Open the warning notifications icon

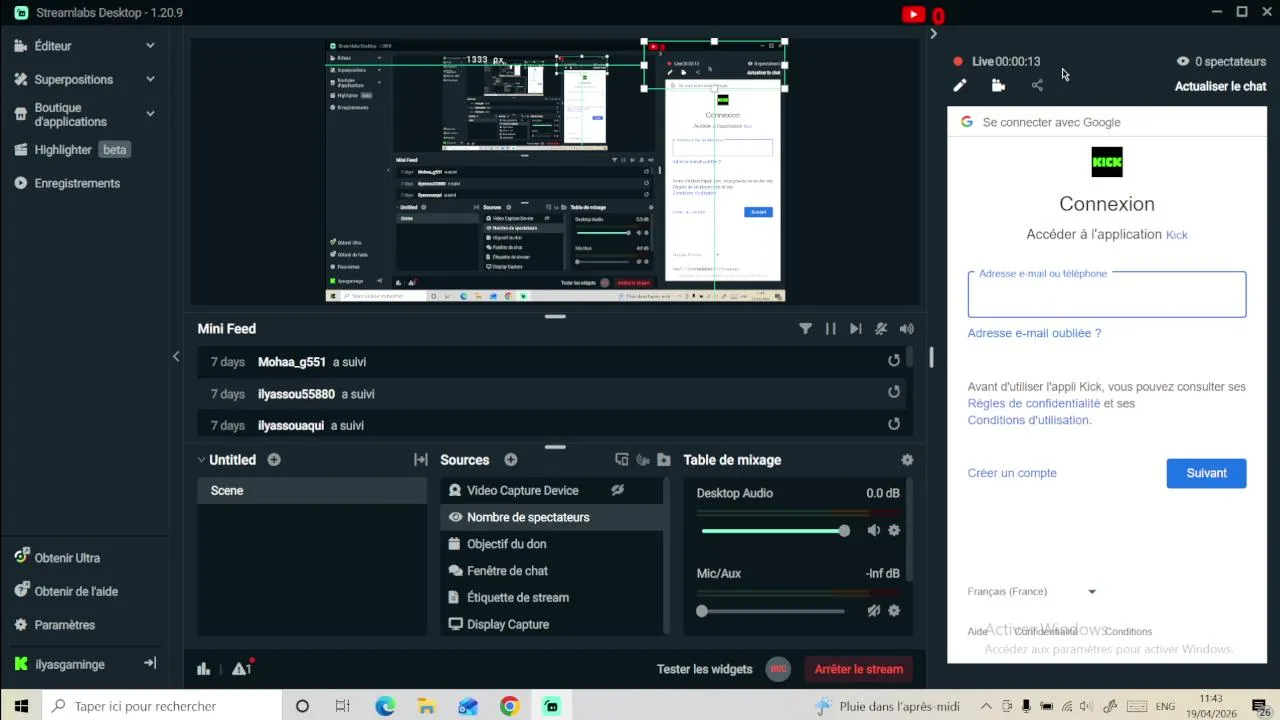[x=241, y=669]
